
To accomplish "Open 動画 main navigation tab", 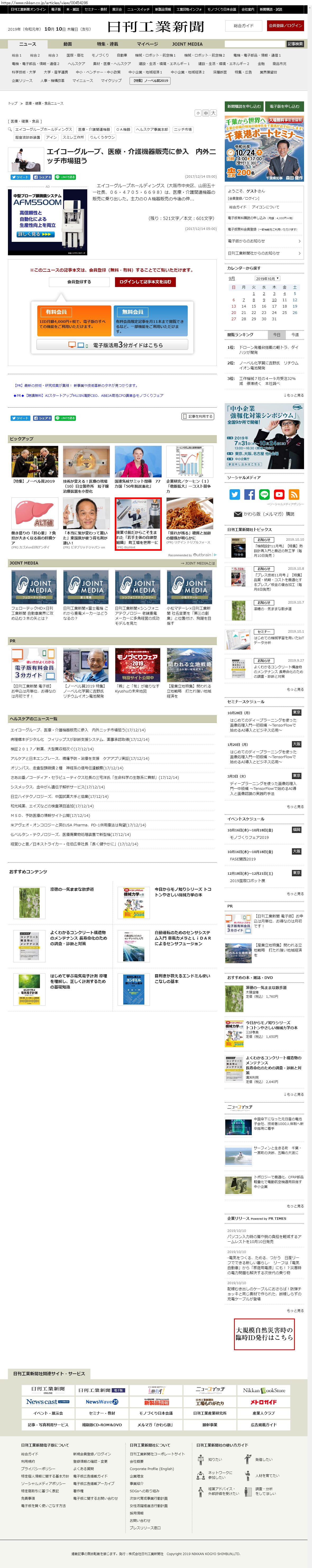I will click(68, 44).
